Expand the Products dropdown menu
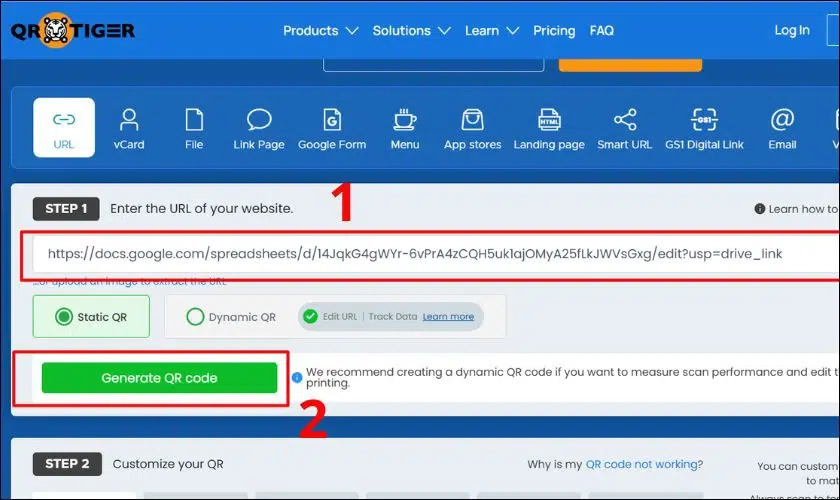 click(x=320, y=31)
